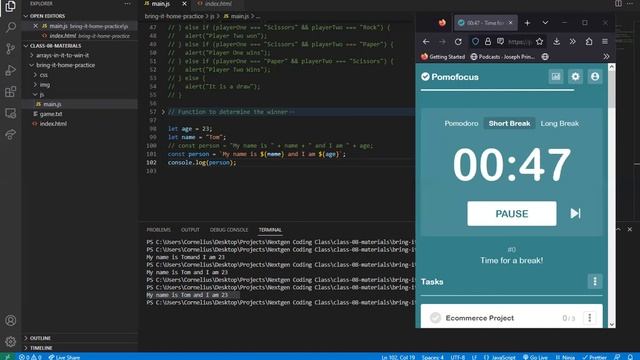The height and width of the screenshot is (360, 640).
Task: Bookmark this page with the star icon
Action: pyautogui.click(x=540, y=42)
